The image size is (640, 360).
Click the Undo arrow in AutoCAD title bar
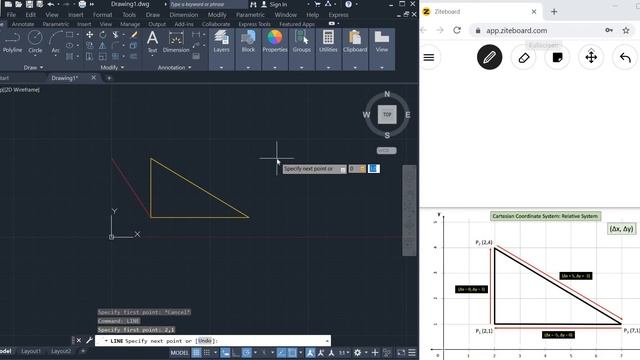point(51,4)
